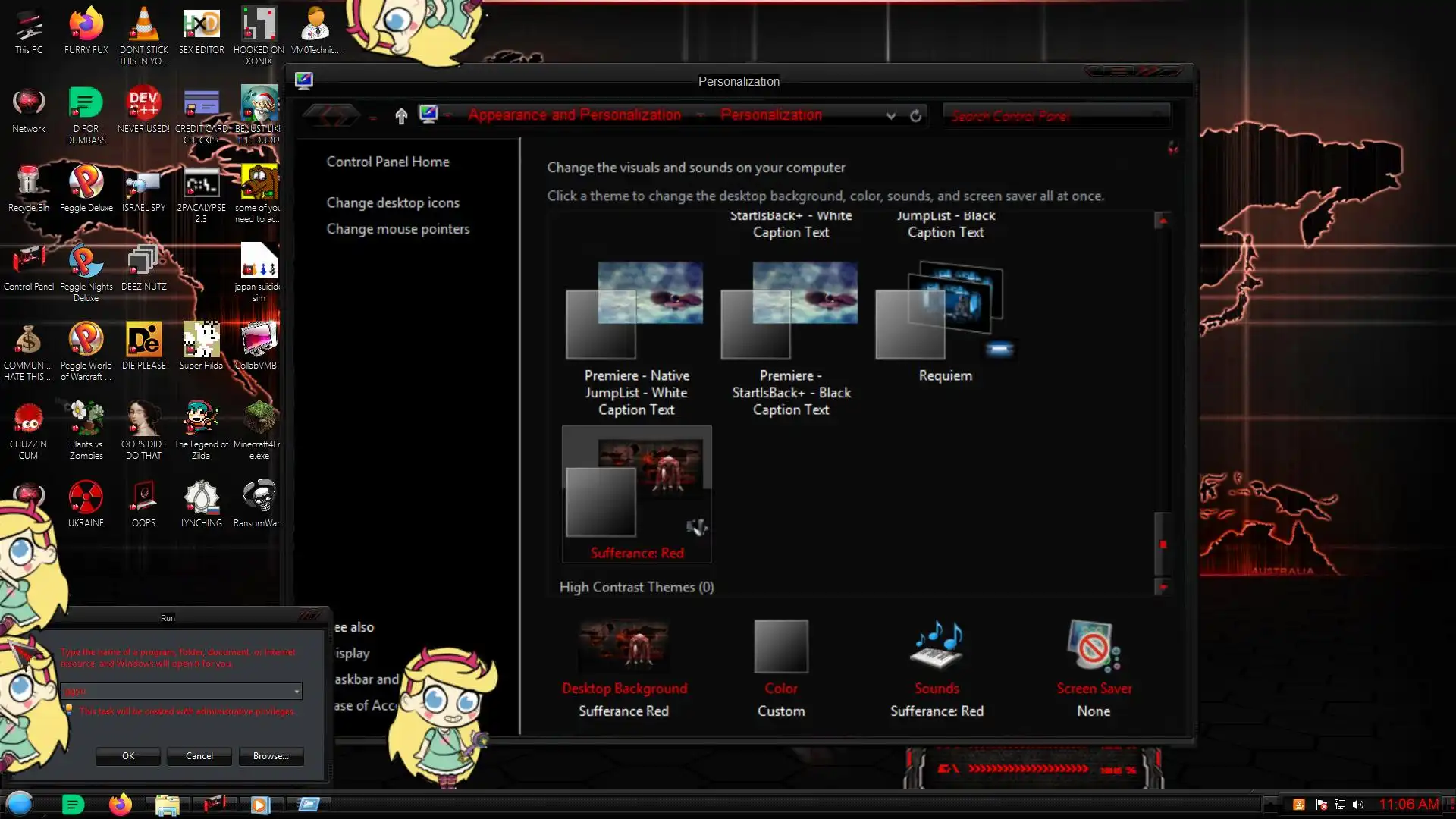Click the Search Control Panel field

tap(1054, 115)
